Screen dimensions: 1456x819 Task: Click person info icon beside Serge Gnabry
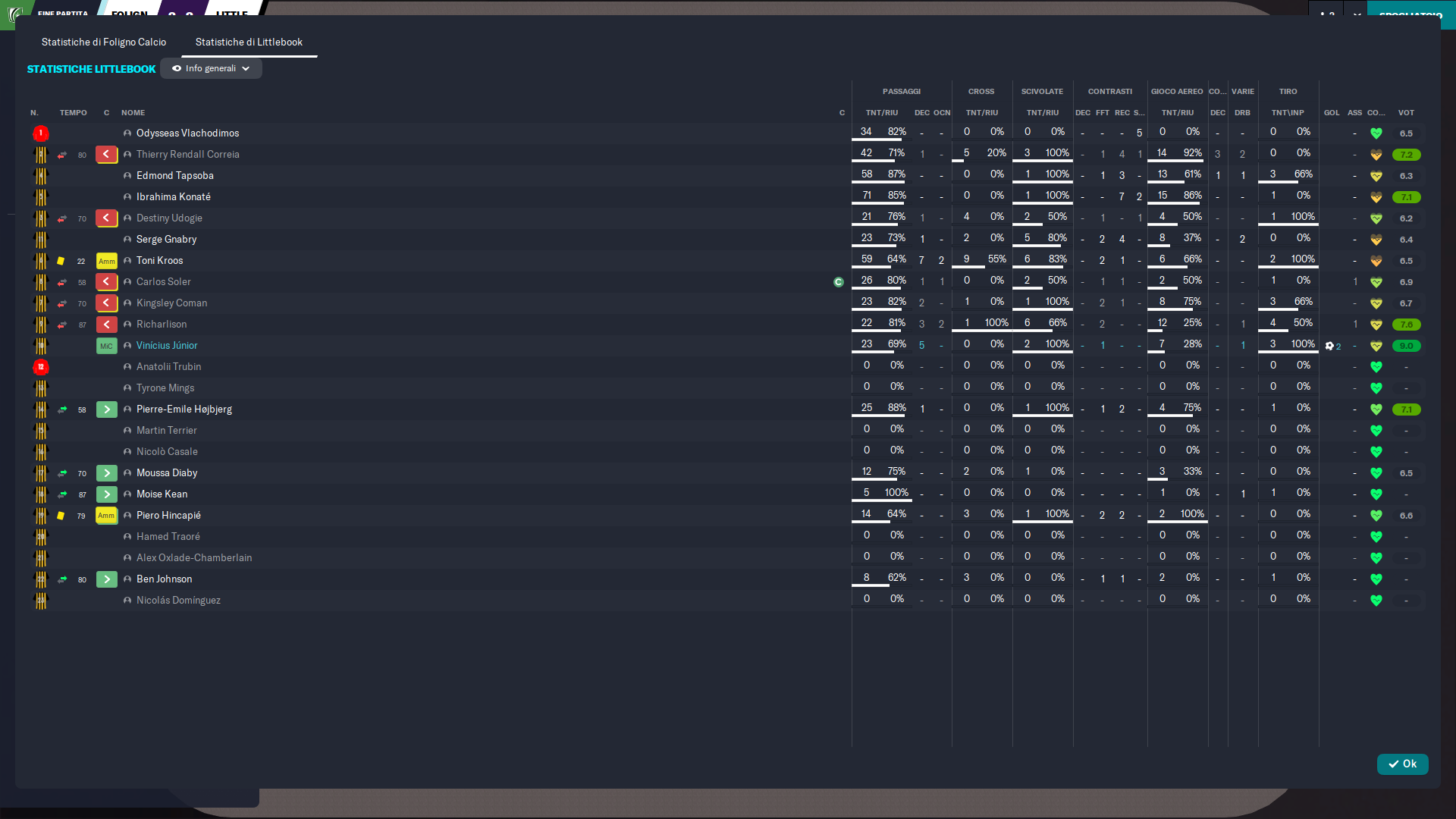pyautogui.click(x=127, y=240)
